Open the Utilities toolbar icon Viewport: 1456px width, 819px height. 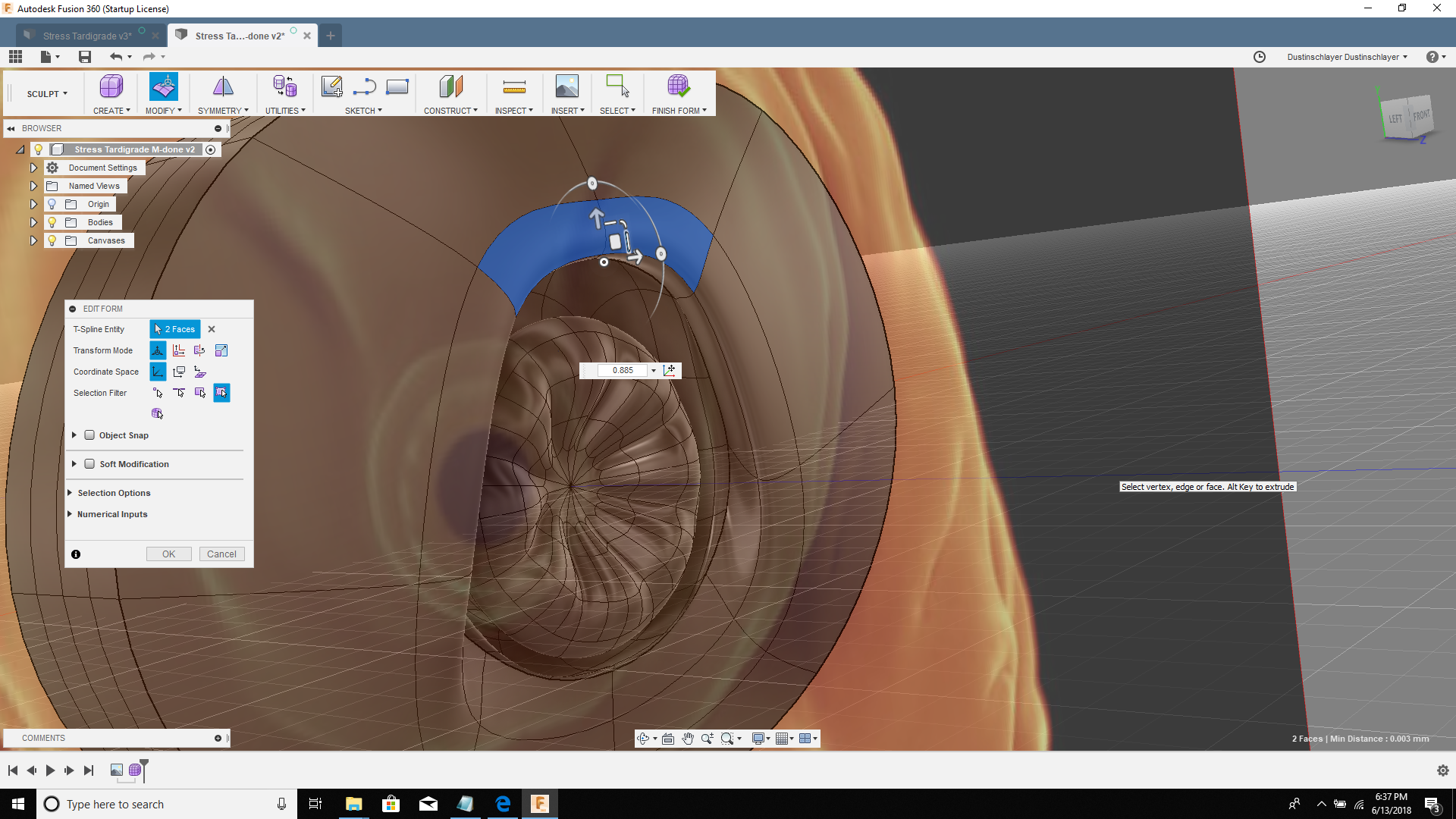tap(285, 86)
